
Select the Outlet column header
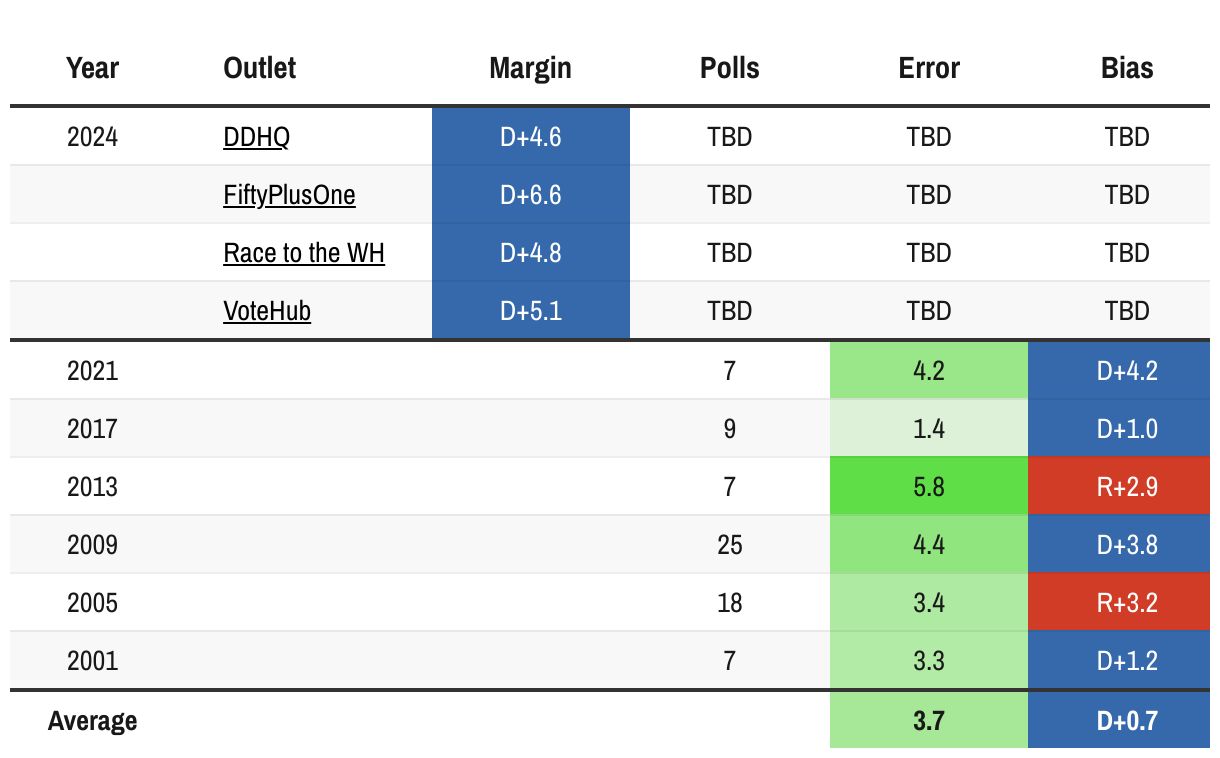point(260,68)
